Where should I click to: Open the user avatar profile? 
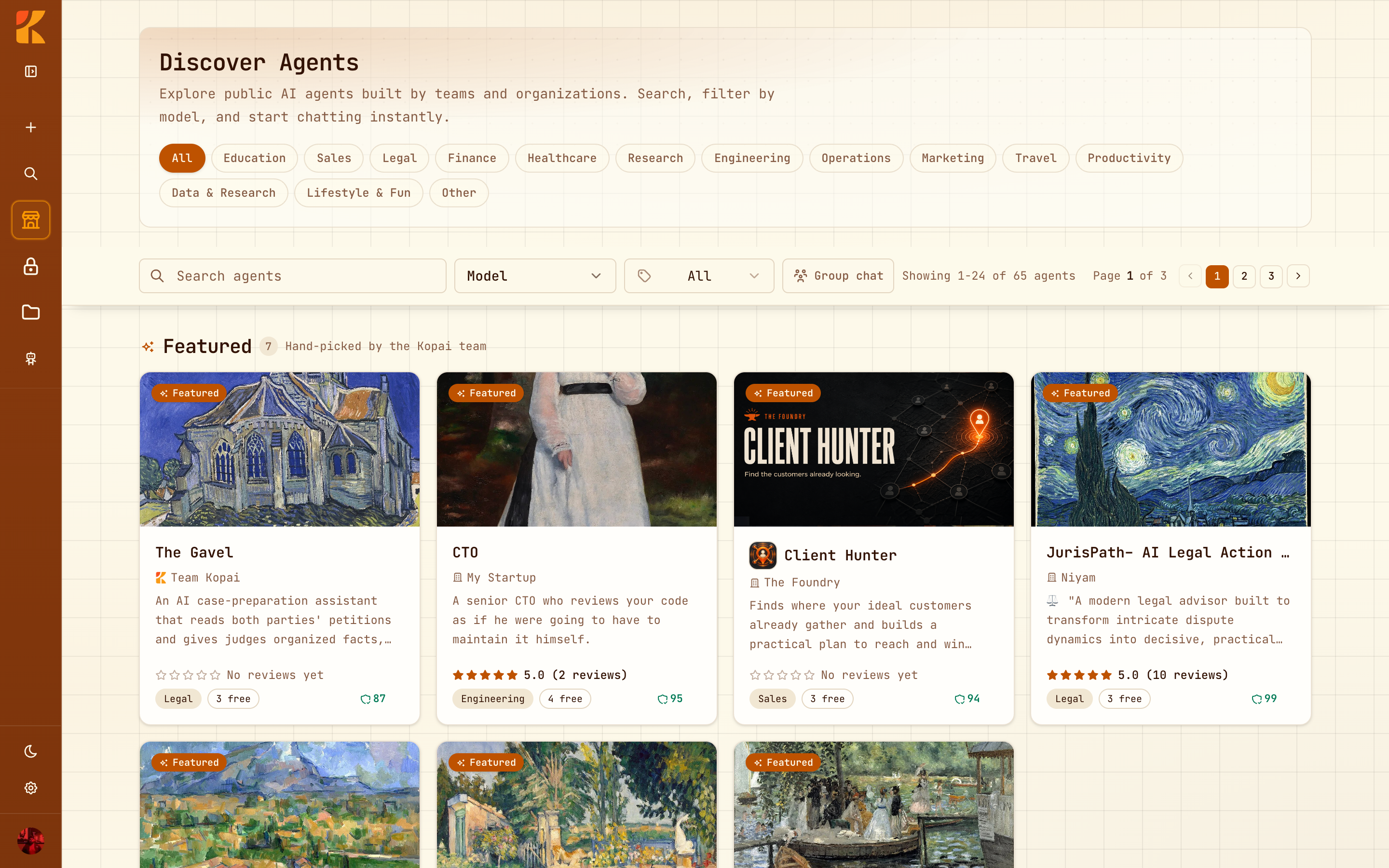coord(31,841)
